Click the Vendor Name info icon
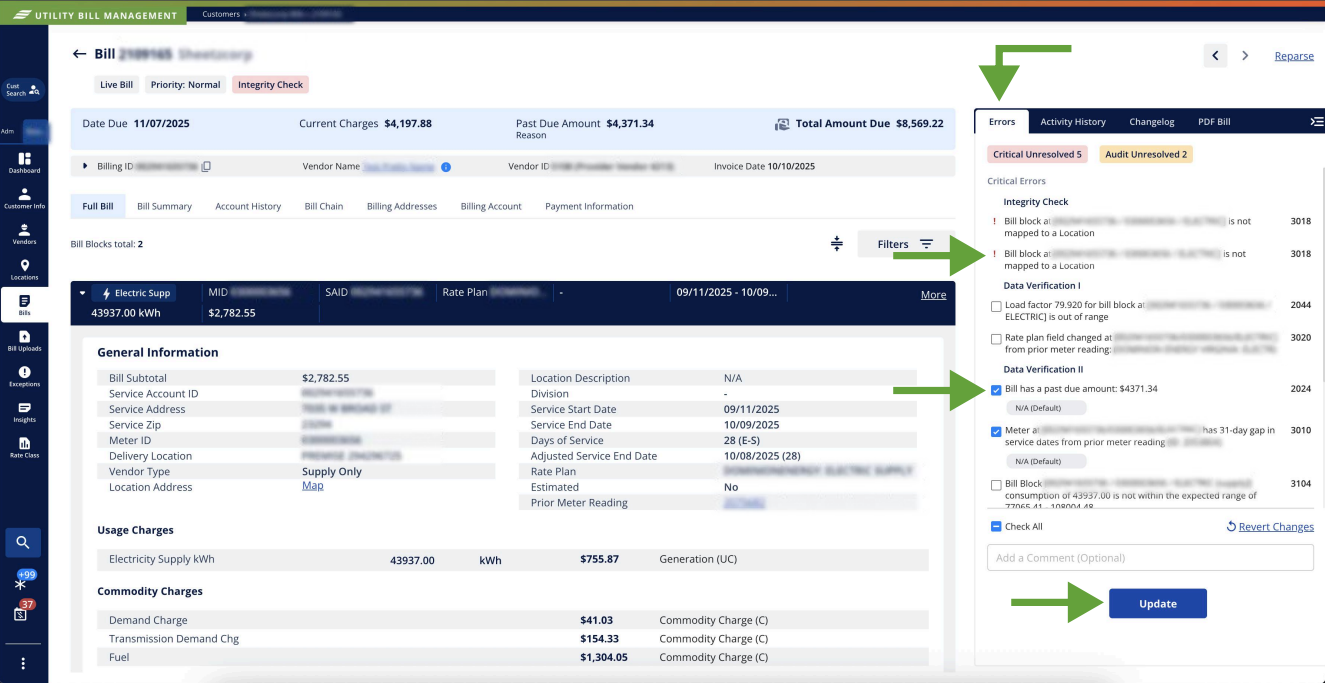1325x683 pixels. pyautogui.click(x=446, y=166)
